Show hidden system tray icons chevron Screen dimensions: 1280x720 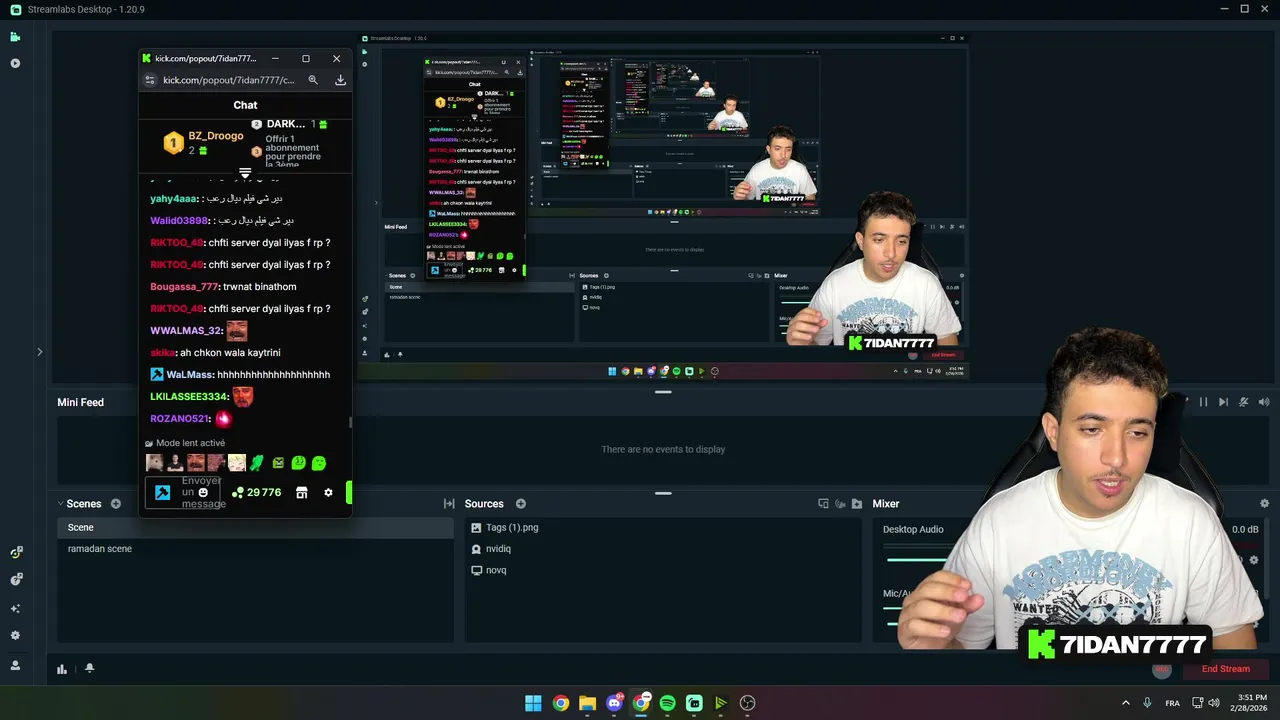[1125, 703]
